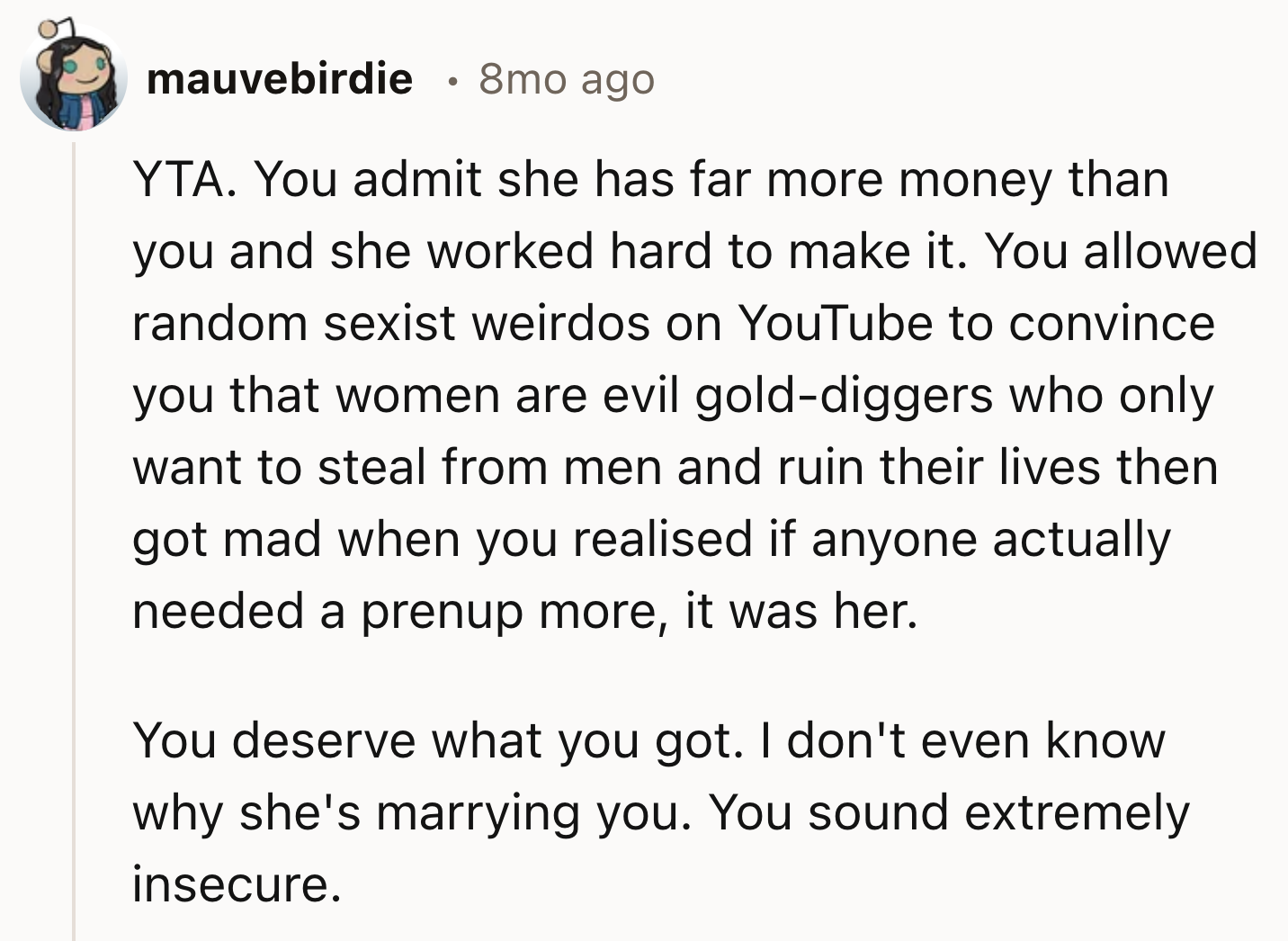Open the mauvebirdie username profile link
1288x941 pixels.
[x=279, y=79]
